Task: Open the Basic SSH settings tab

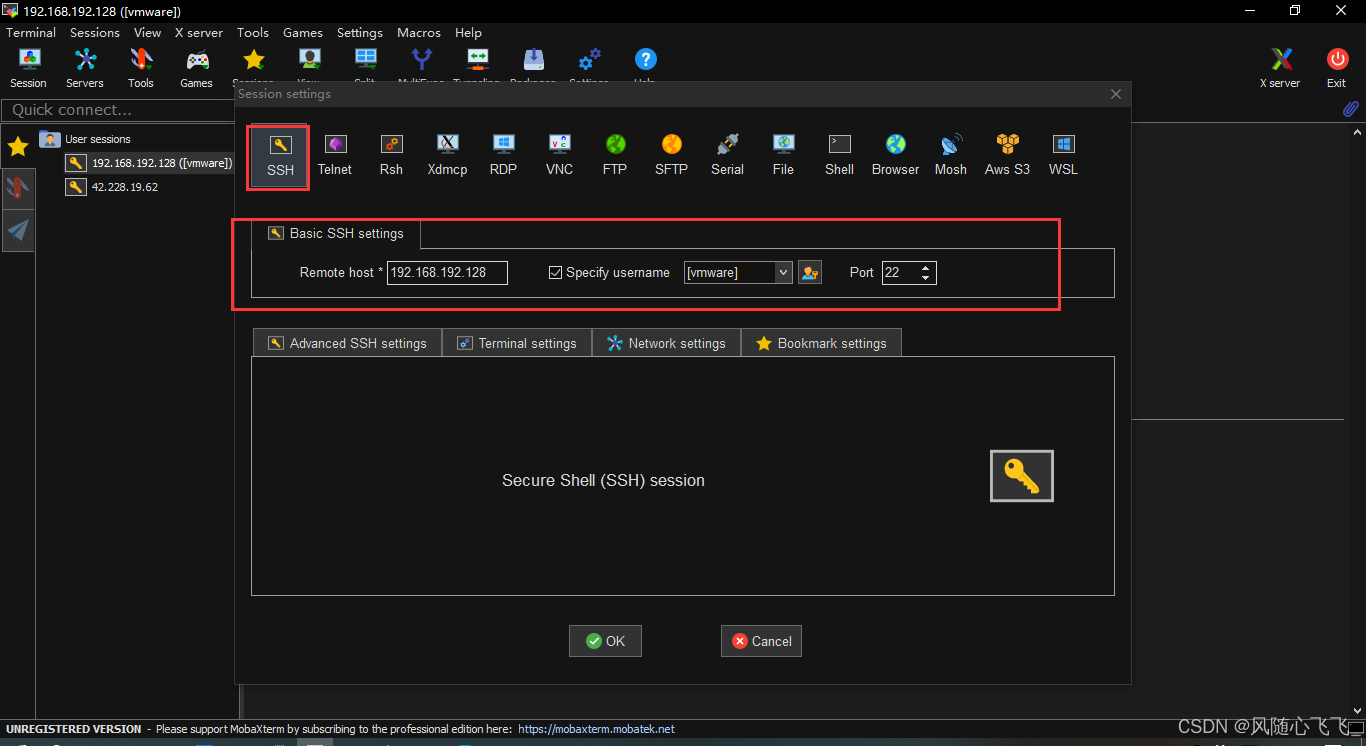Action: [x=336, y=233]
